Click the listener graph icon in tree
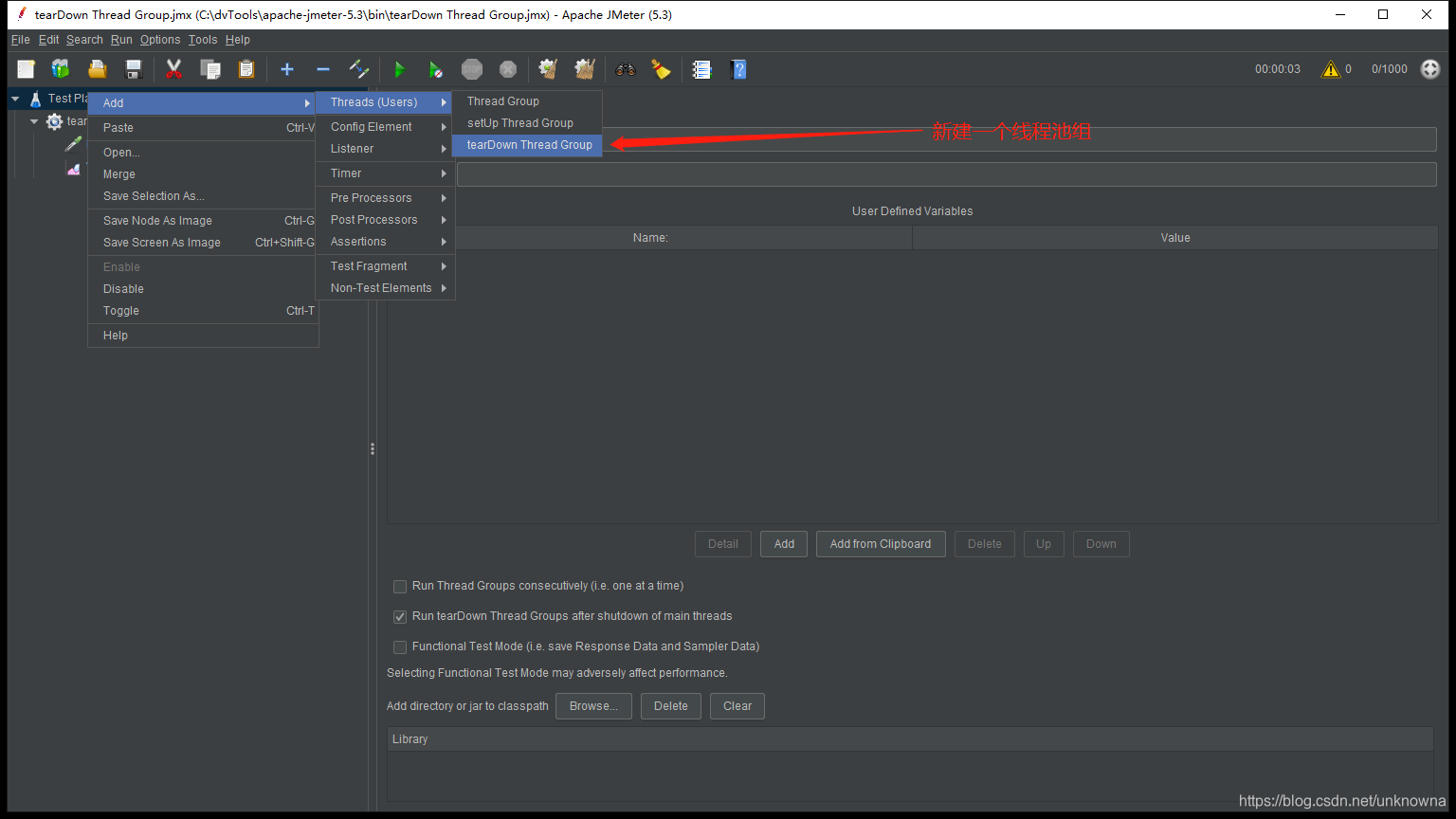Viewport: 1456px width, 819px height. [73, 169]
